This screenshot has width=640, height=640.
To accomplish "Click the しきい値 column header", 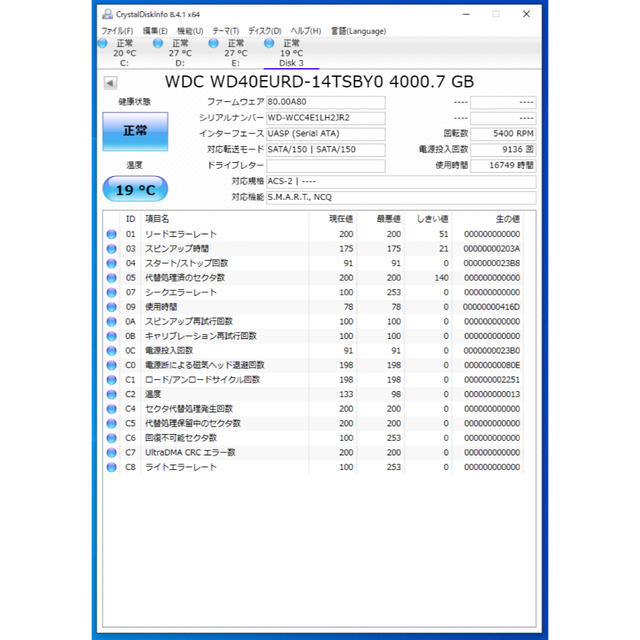I will tap(429, 219).
